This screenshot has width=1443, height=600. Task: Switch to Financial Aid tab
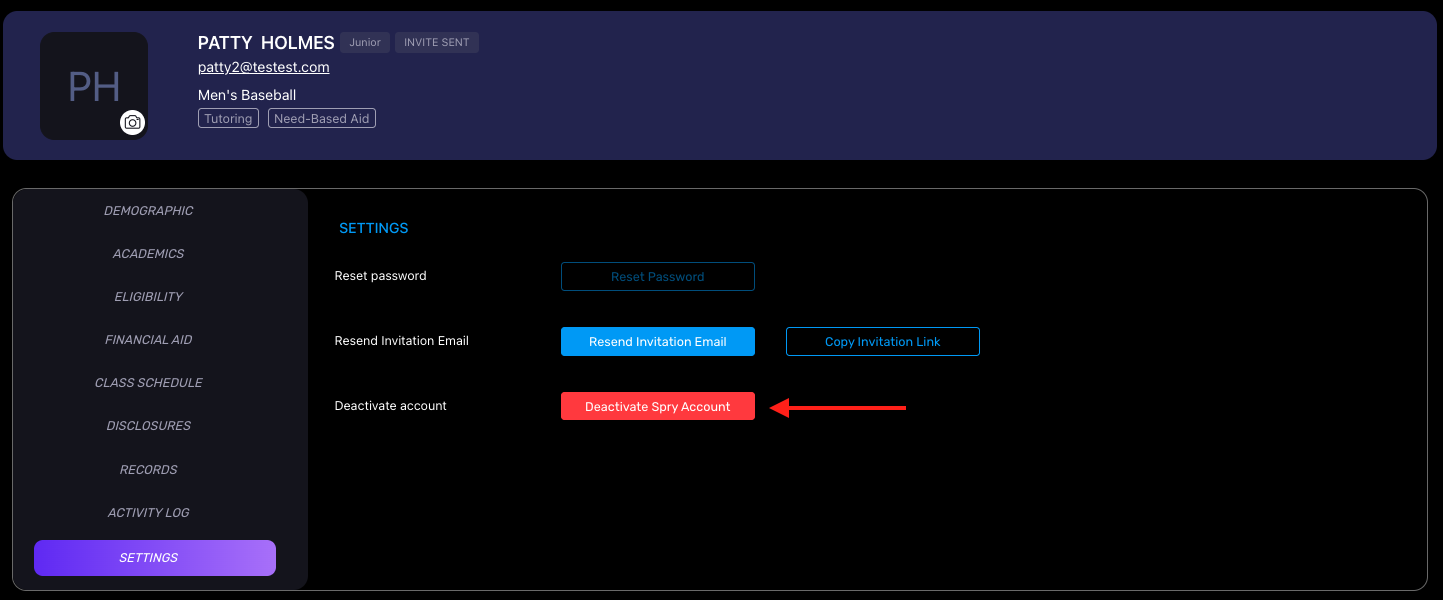click(149, 340)
